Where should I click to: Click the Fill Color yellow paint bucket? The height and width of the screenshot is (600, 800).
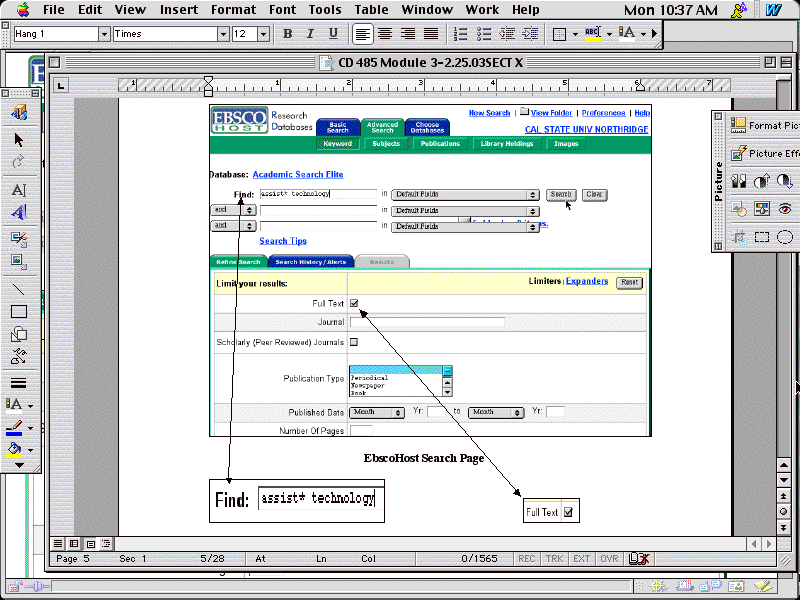15,449
